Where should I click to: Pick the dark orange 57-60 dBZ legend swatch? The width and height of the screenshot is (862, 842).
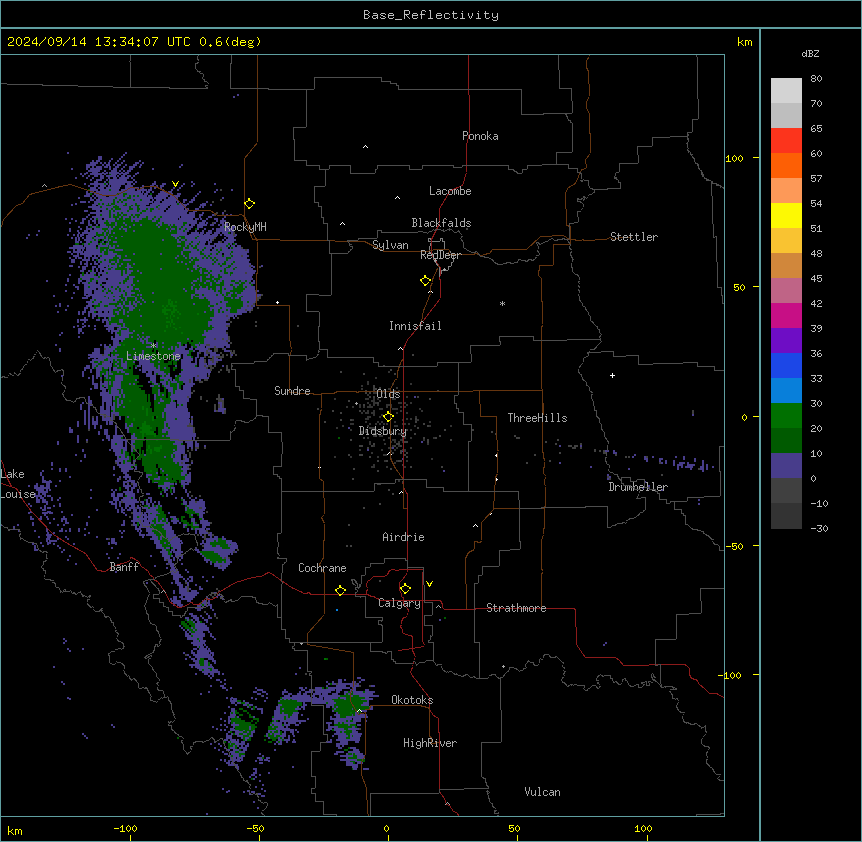pyautogui.click(x=786, y=165)
